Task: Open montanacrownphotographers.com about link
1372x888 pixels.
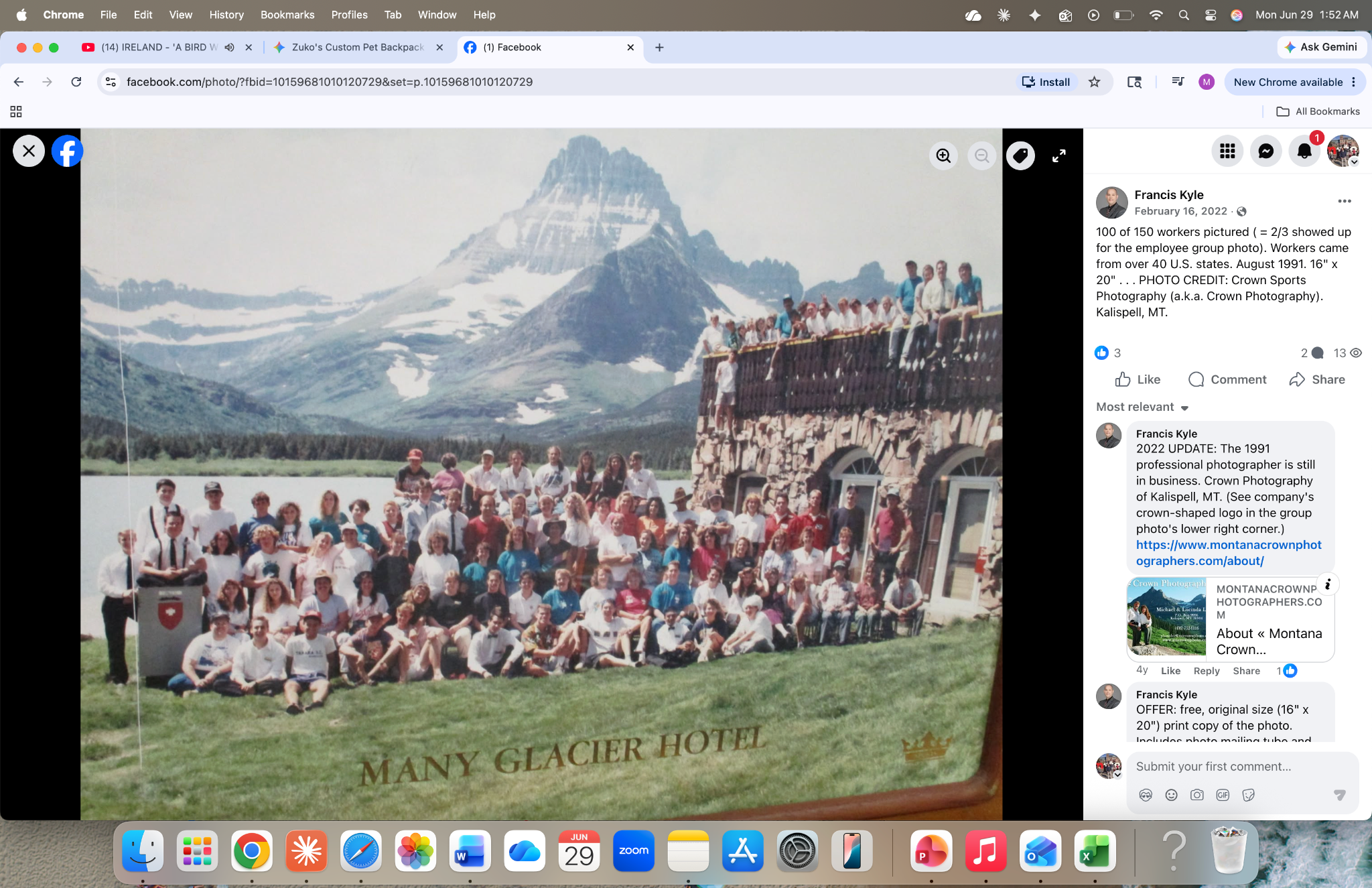Action: point(1229,553)
